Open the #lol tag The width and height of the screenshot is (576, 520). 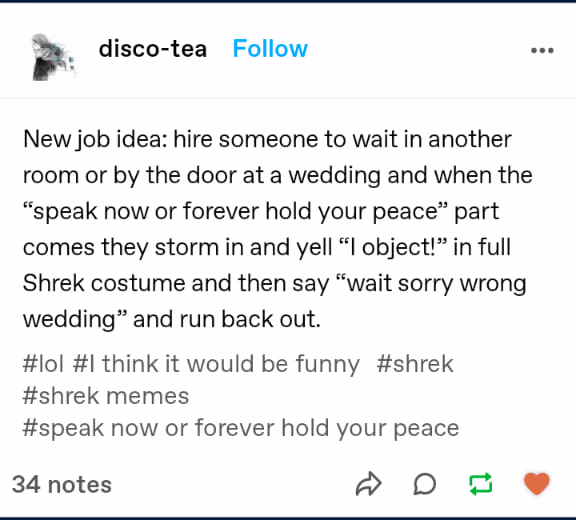(43, 364)
